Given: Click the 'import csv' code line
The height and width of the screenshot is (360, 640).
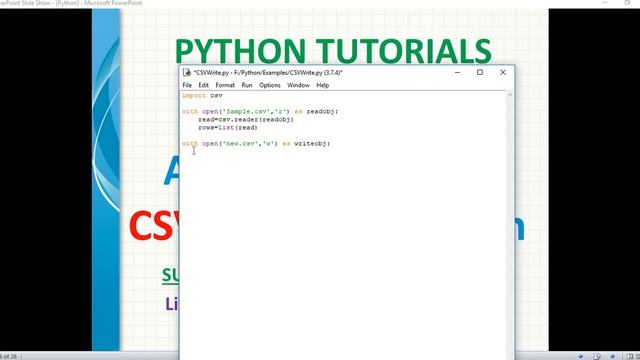Looking at the screenshot, I should [202, 96].
